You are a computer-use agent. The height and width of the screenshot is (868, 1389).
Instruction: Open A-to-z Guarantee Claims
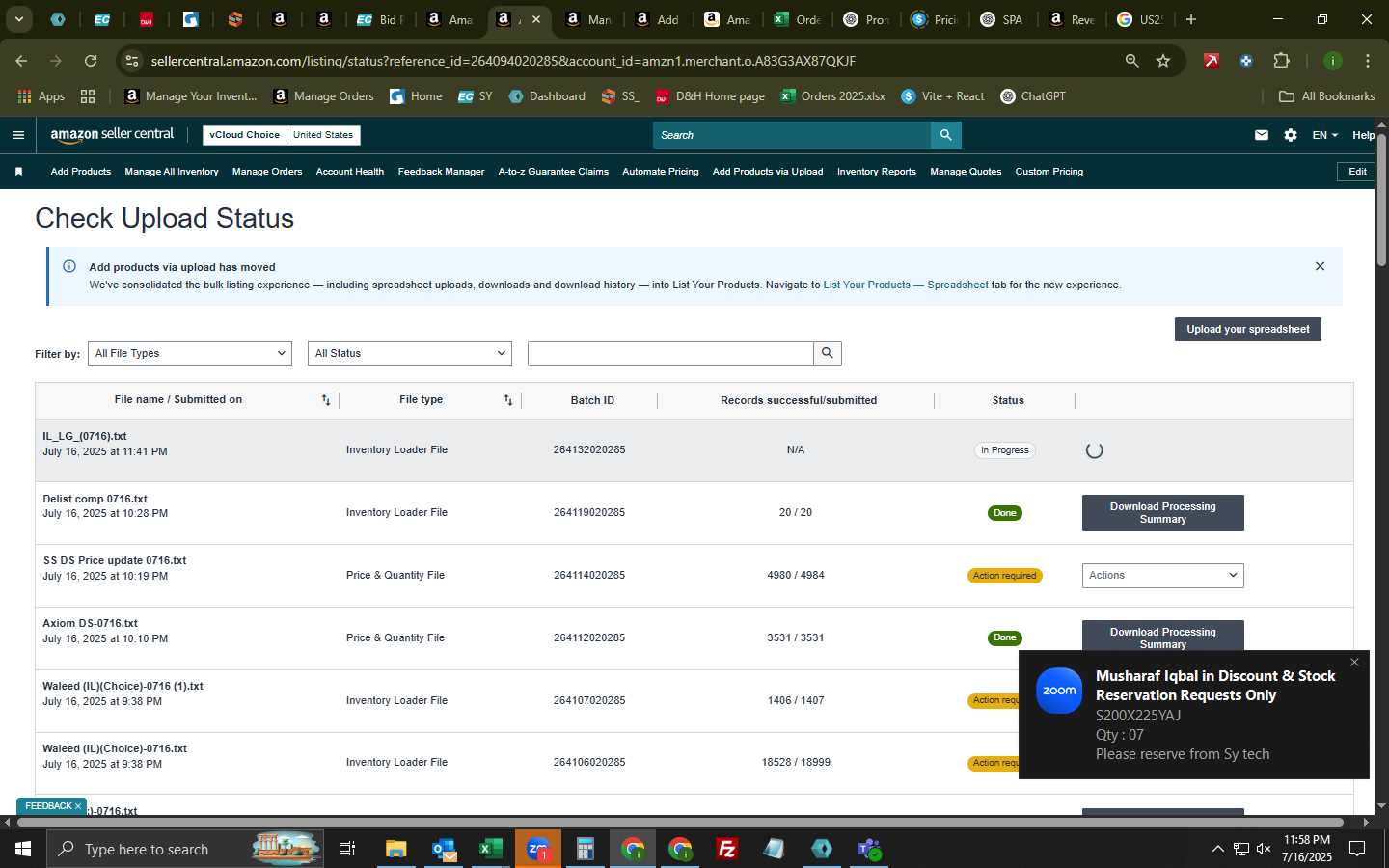(x=554, y=172)
